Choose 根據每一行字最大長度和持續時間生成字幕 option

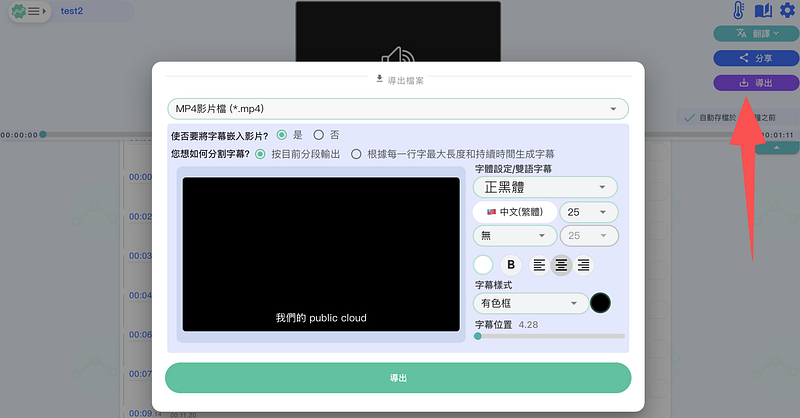pyautogui.click(x=356, y=154)
